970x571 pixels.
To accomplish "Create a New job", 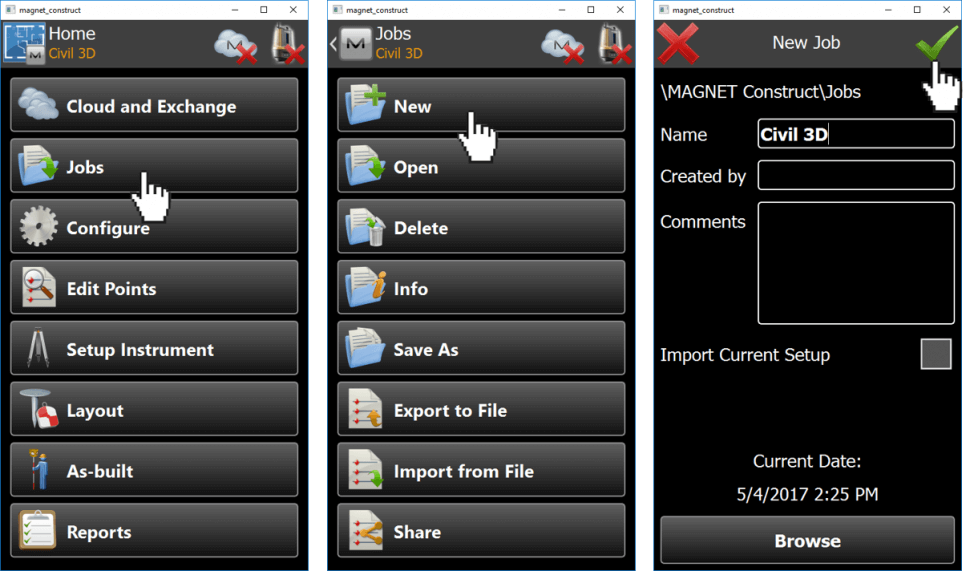I will coord(481,105).
